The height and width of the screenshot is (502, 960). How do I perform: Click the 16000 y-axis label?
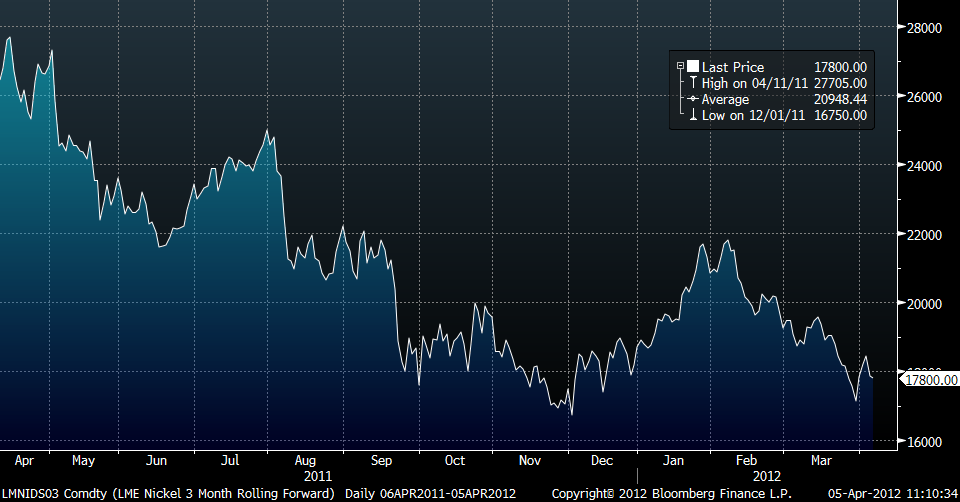[x=925, y=441]
